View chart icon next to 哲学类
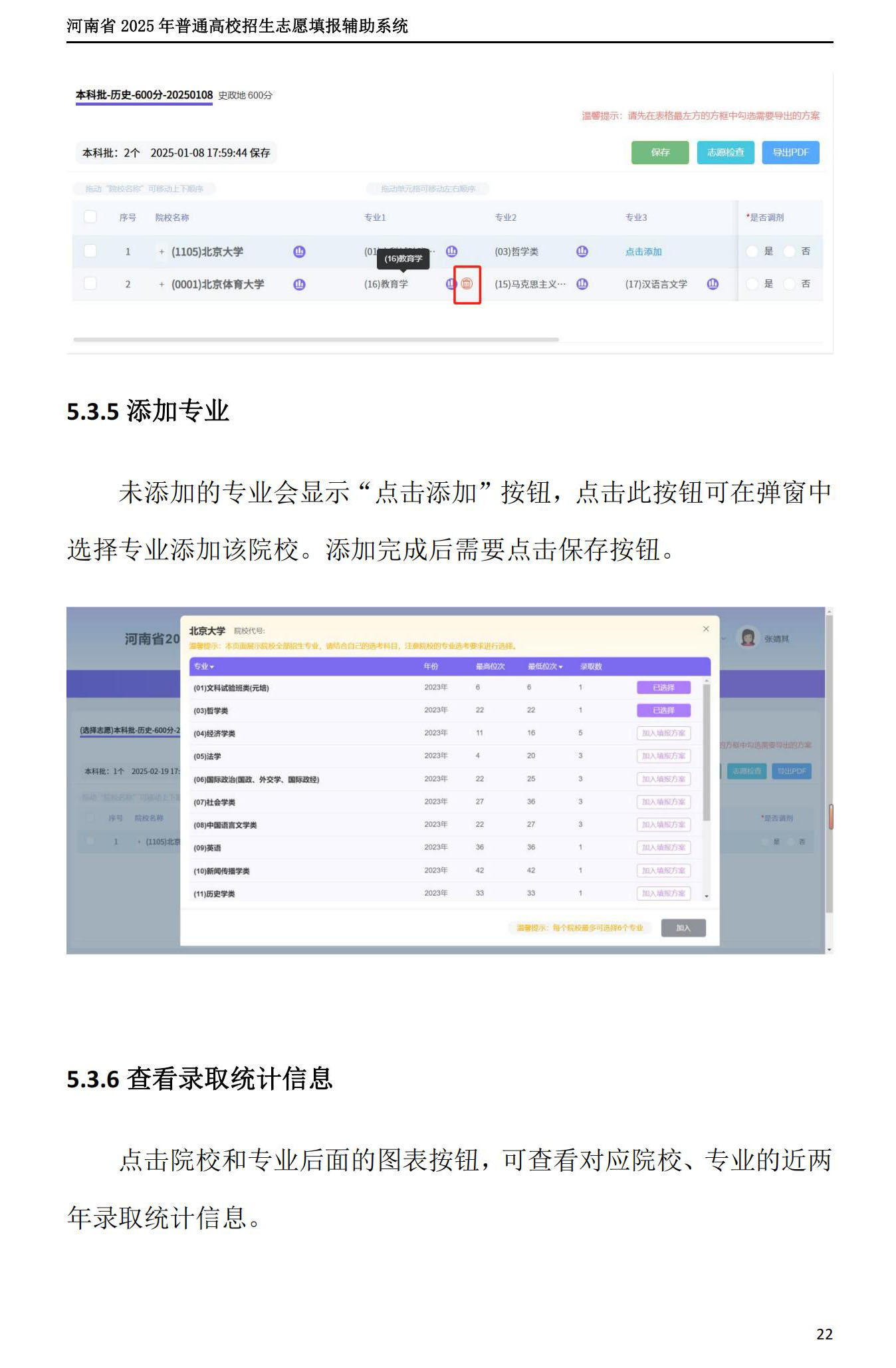This screenshot has height=1368, width=896. 582,251
